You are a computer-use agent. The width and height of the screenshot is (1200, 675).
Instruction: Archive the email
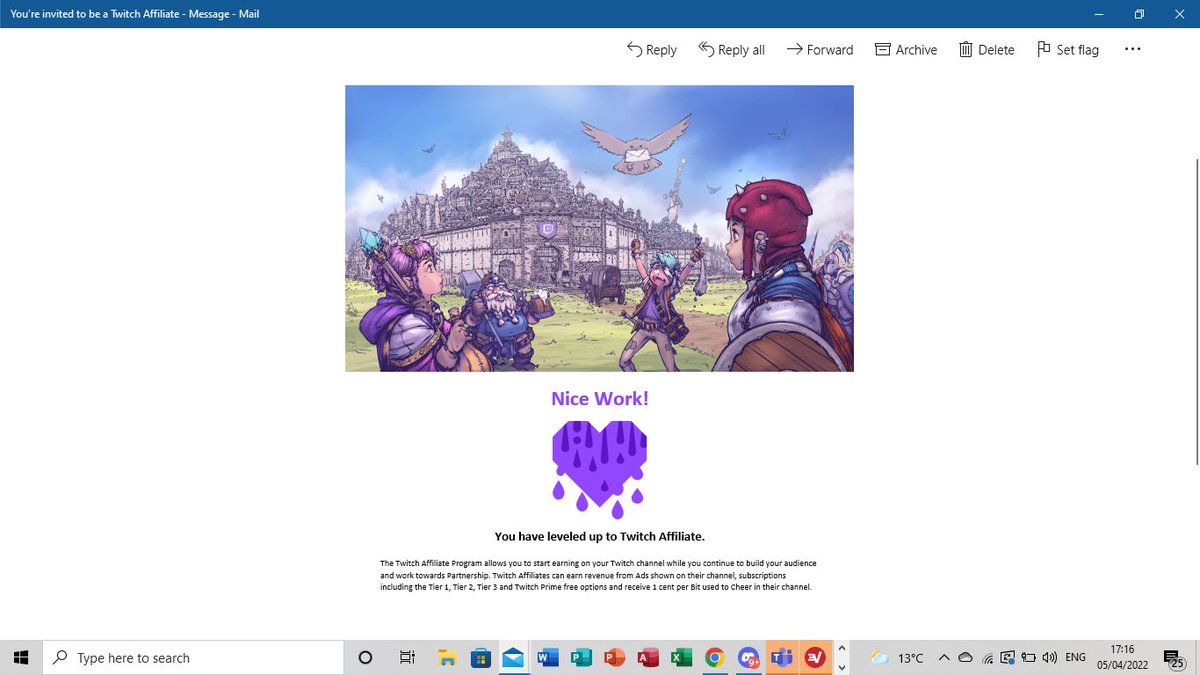906,49
